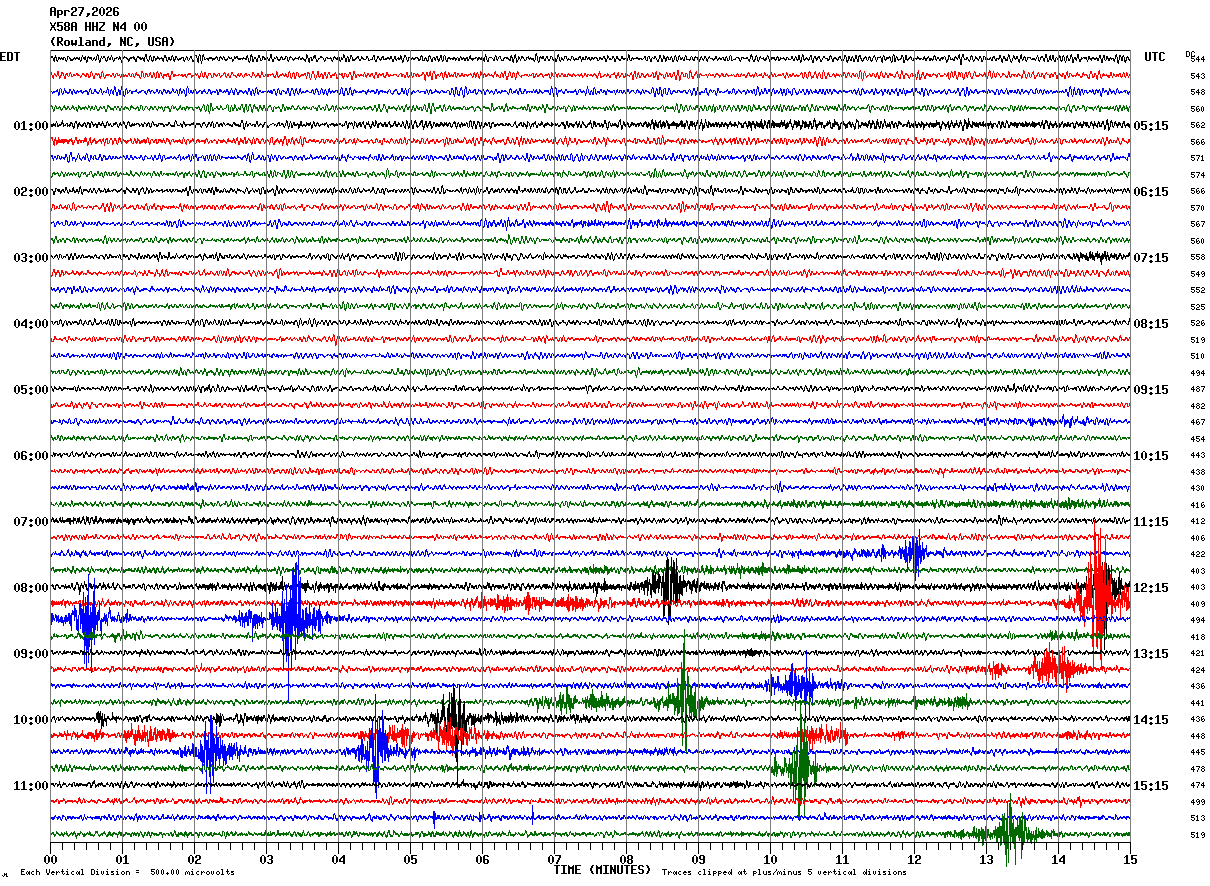Select the DC offset value '574'
This screenshot has width=1210, height=886.
(1197, 175)
